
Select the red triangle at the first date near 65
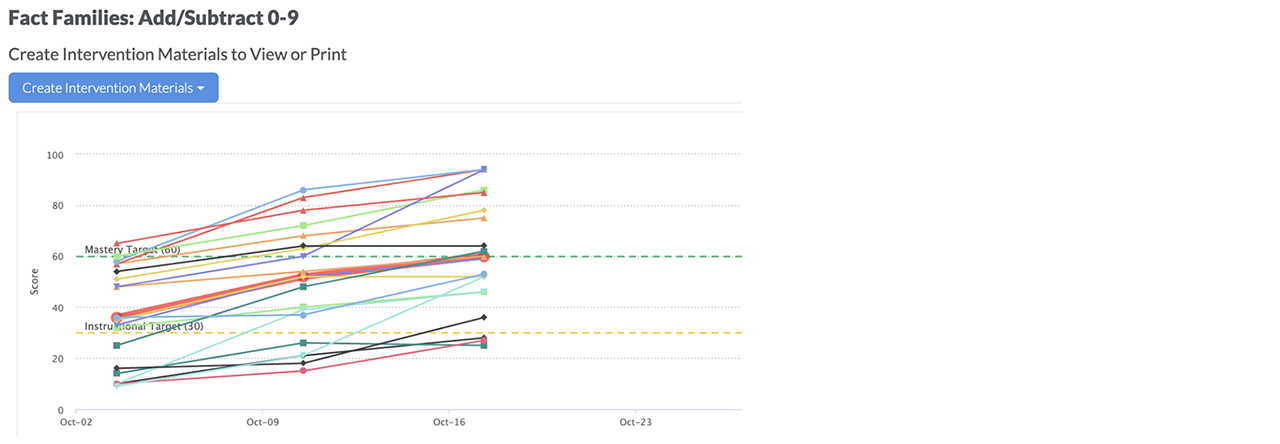pos(117,244)
